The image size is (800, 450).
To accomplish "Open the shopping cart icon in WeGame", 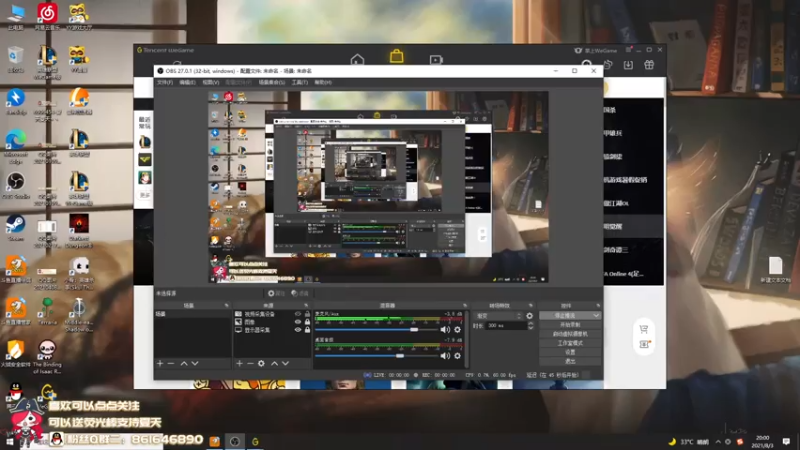I will click(644, 329).
